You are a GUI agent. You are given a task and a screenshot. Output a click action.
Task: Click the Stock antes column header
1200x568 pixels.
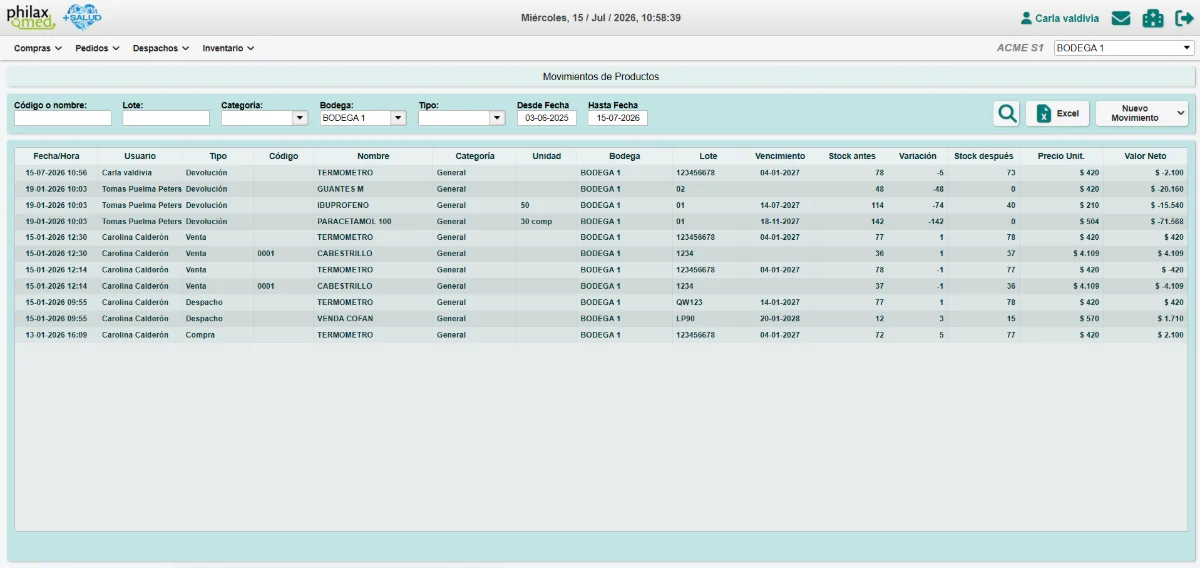point(852,156)
